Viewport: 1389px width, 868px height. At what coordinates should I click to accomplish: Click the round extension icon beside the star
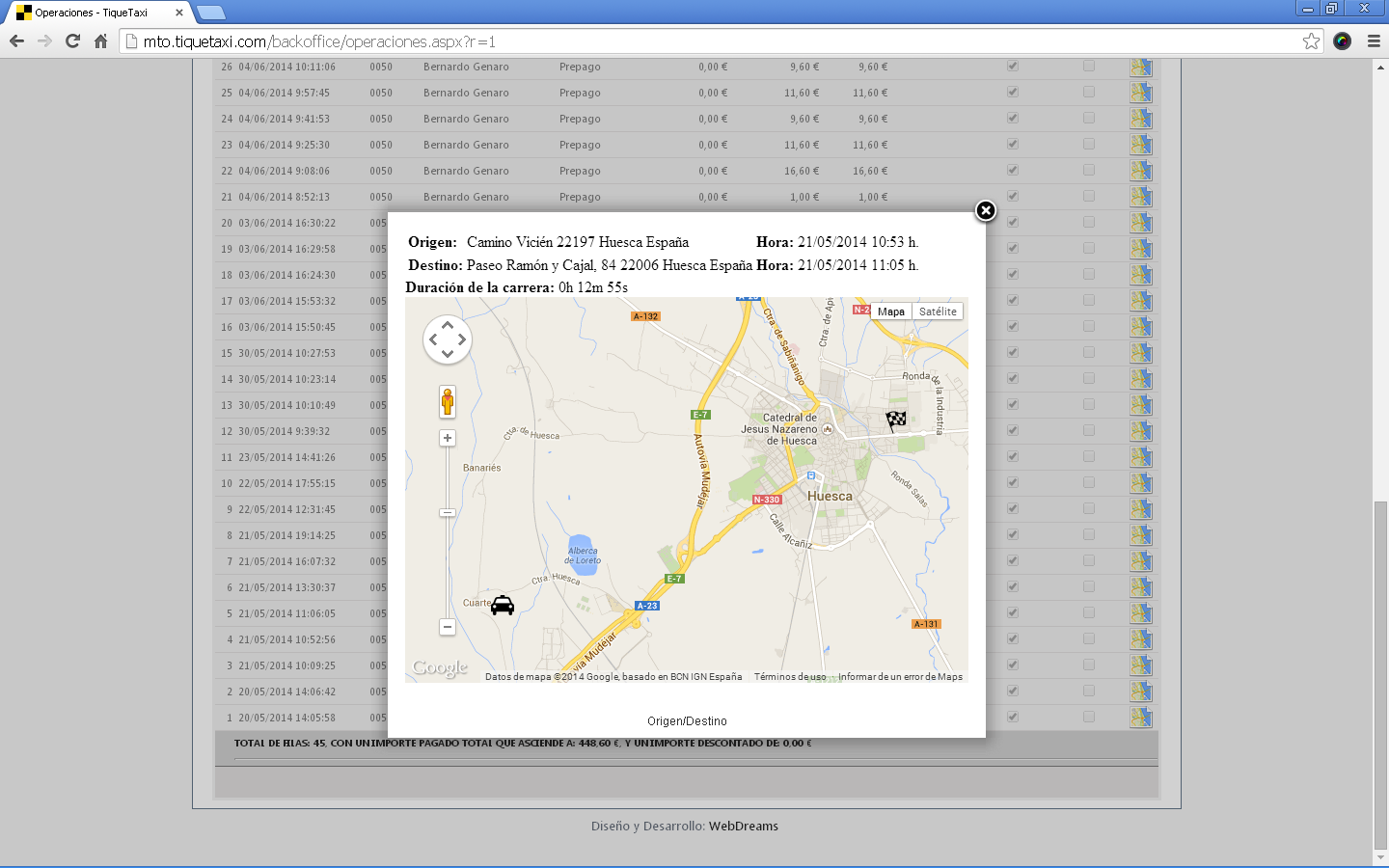[1342, 41]
